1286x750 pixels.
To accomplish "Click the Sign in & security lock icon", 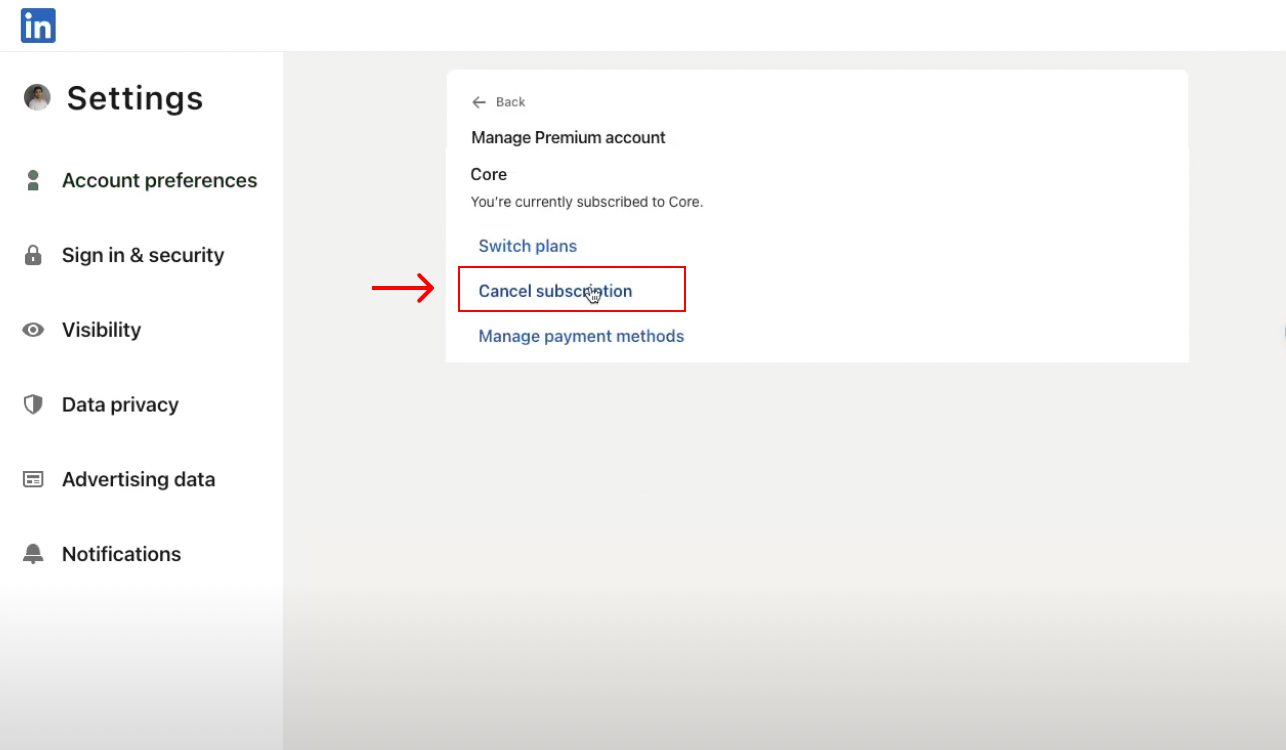I will 33,255.
